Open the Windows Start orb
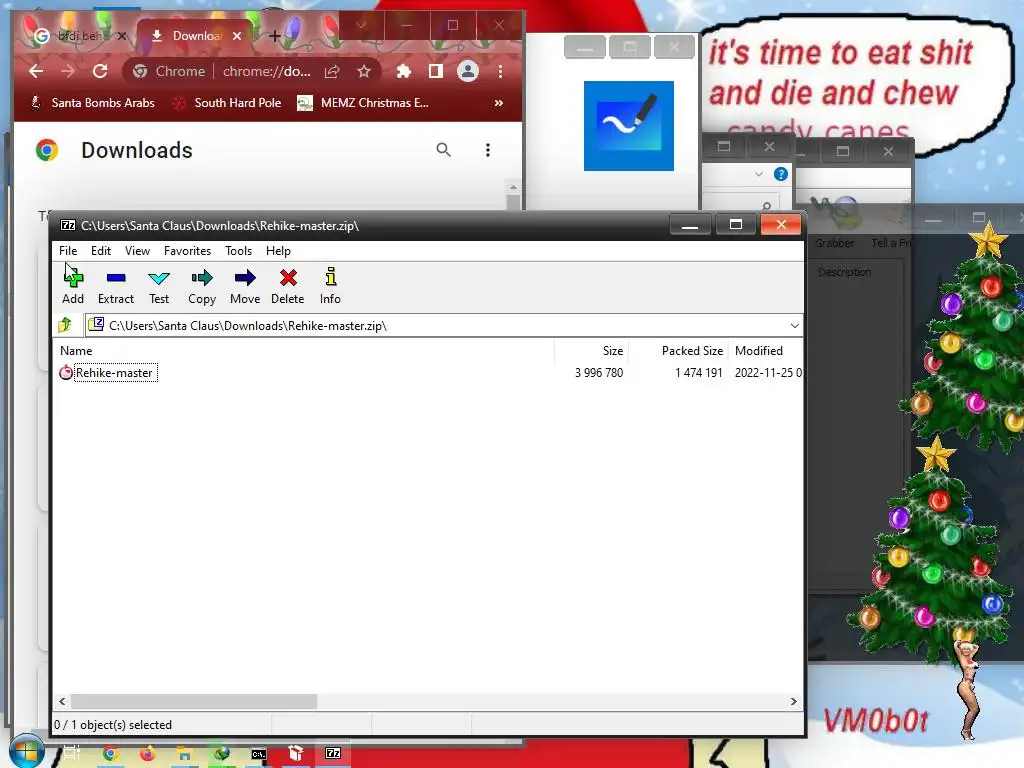The width and height of the screenshot is (1024, 768). click(25, 752)
